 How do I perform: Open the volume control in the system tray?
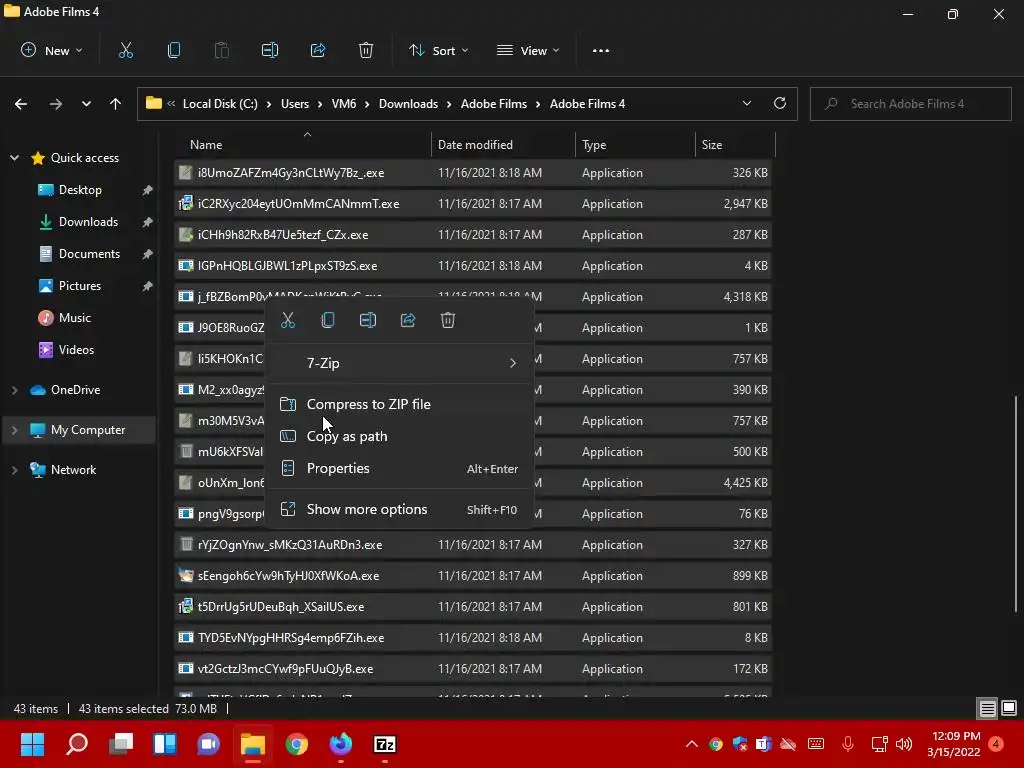pos(904,744)
